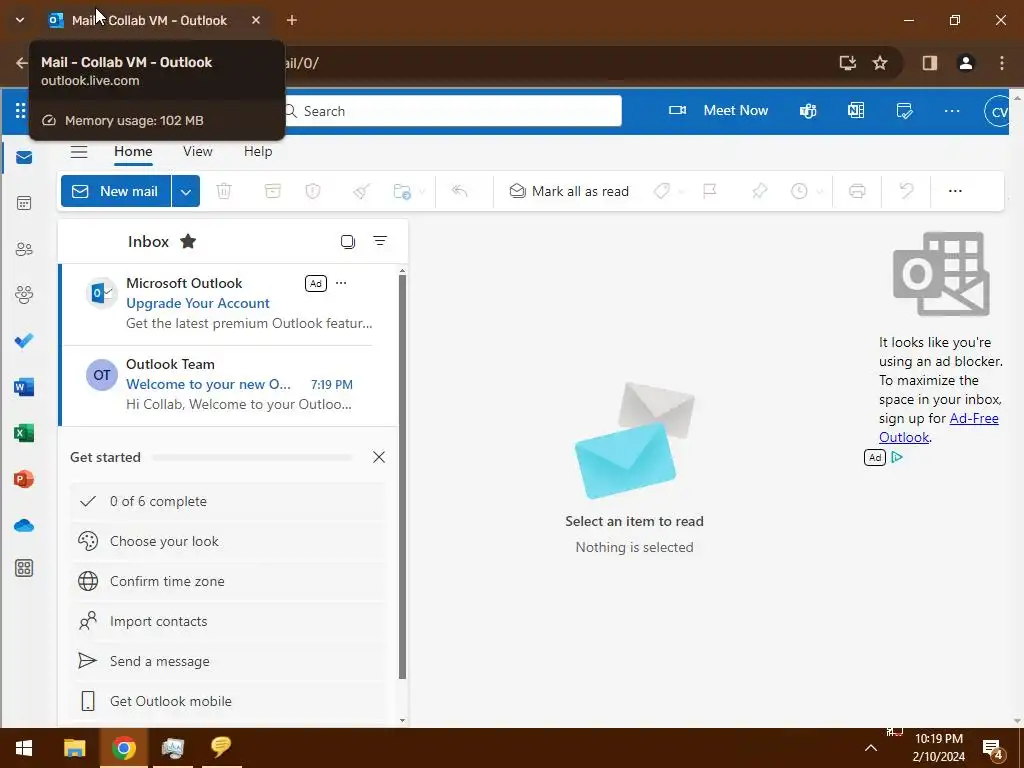
Task: Open the Ad-Free Outlook link
Action: pos(938,428)
